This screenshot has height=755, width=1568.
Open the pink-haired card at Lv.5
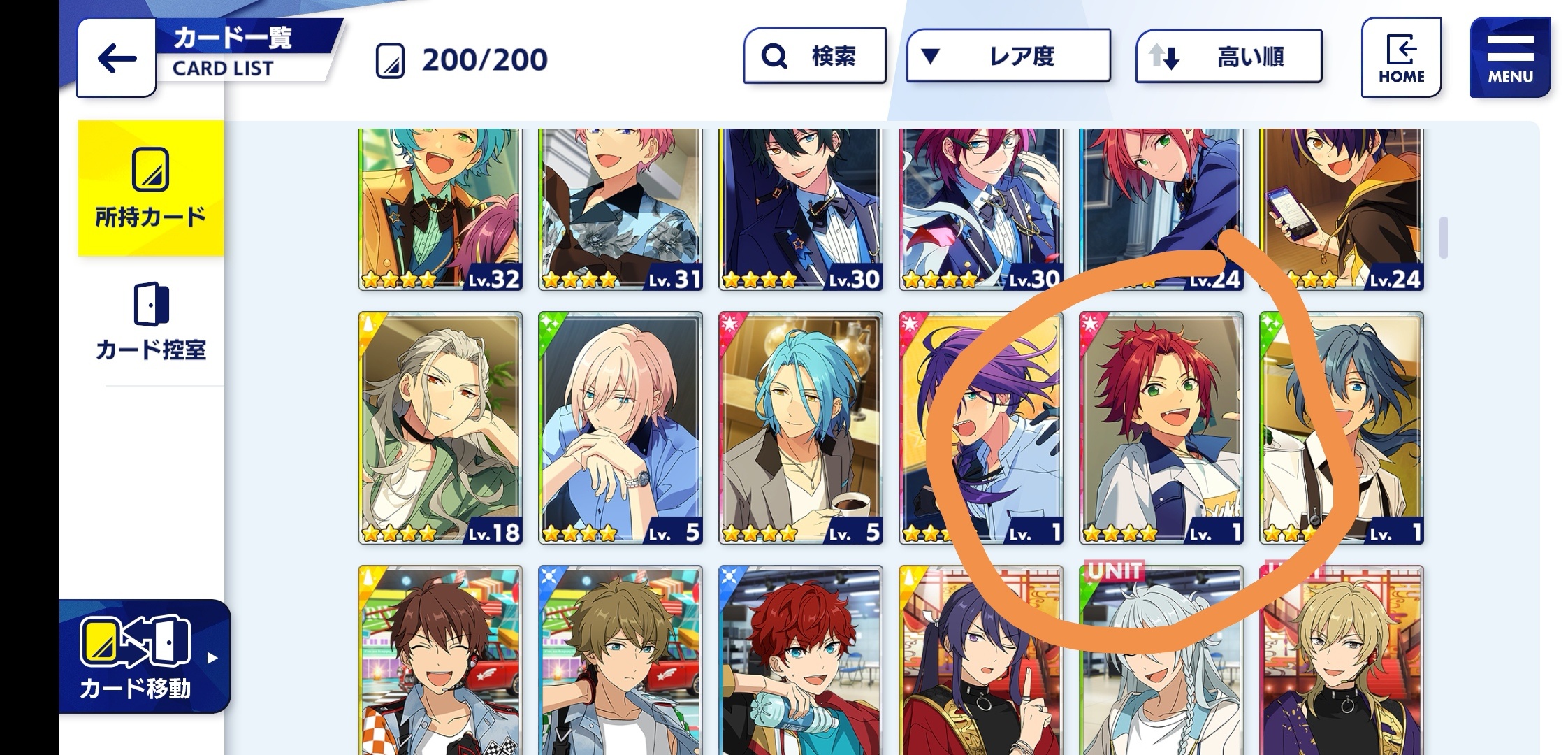pyautogui.click(x=620, y=428)
